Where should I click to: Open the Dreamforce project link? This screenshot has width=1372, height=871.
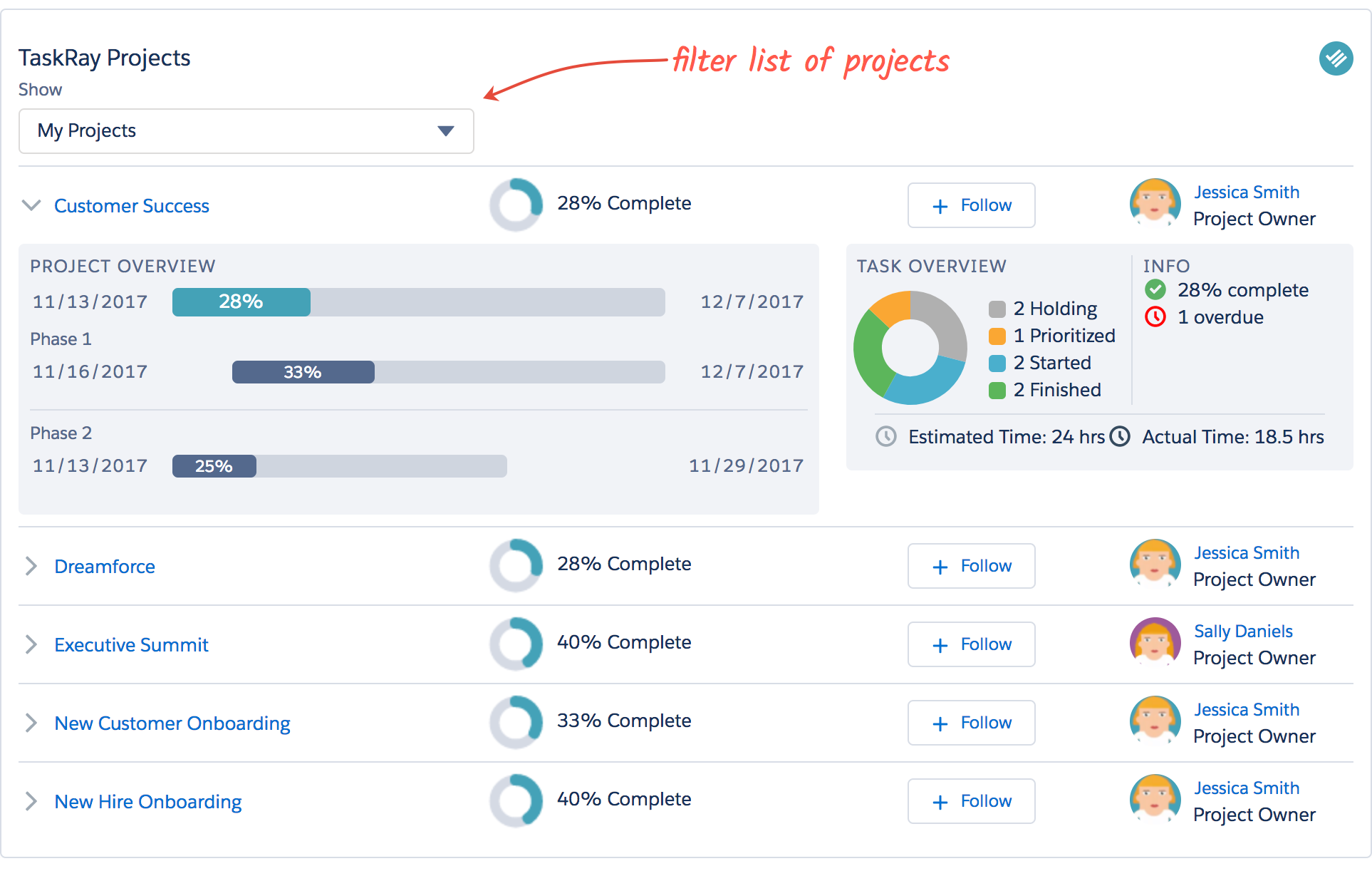pyautogui.click(x=105, y=567)
